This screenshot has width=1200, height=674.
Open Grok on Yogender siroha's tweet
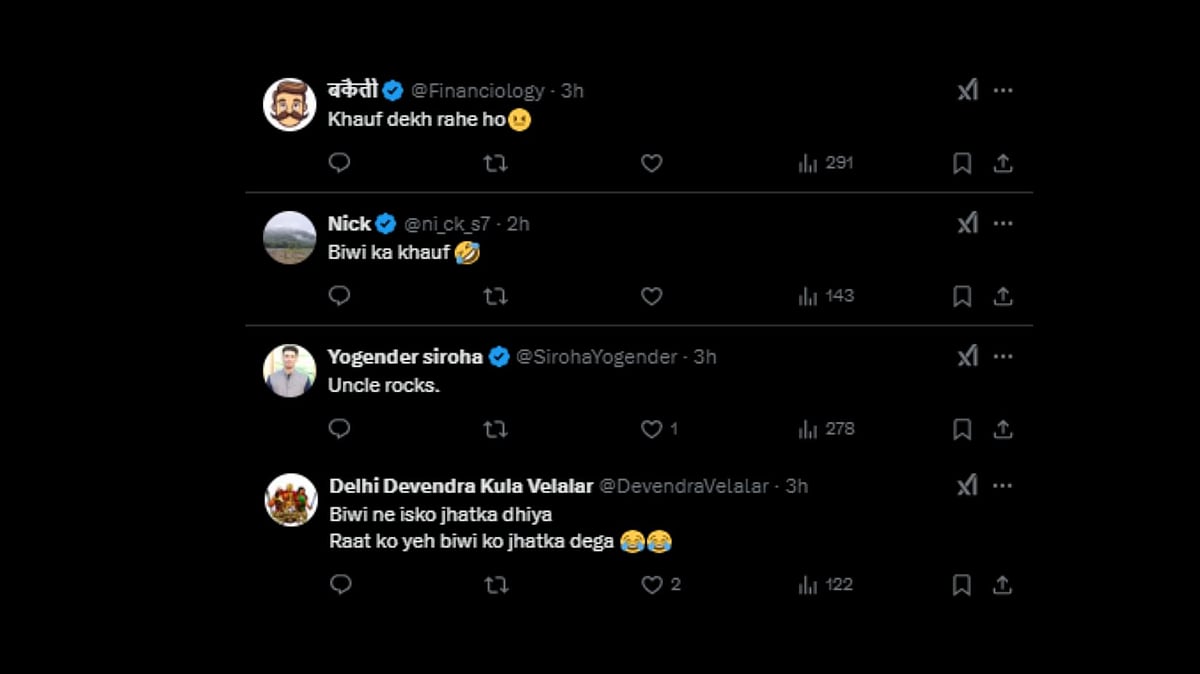[x=967, y=356]
